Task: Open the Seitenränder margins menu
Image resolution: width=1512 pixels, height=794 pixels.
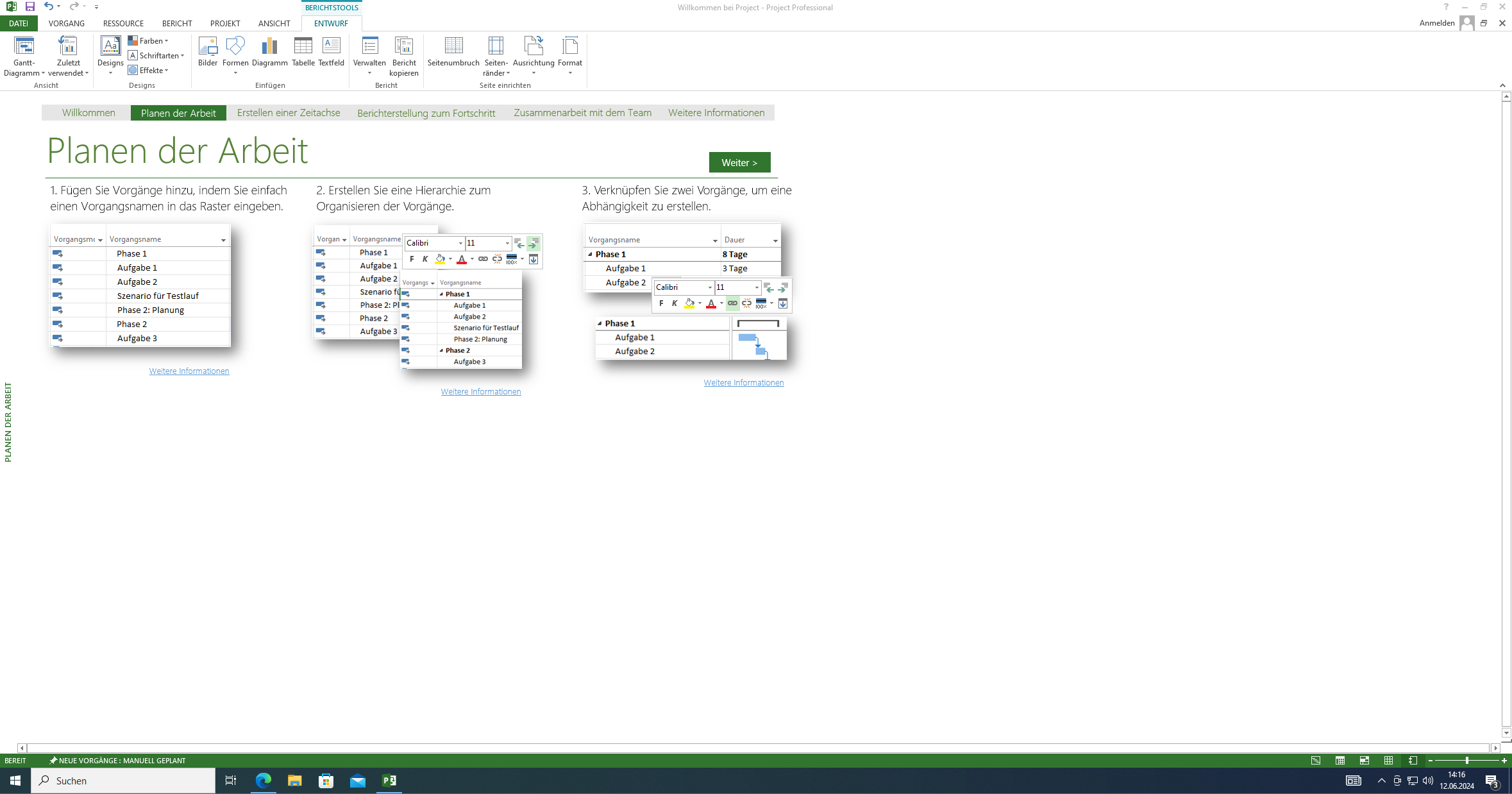Action: point(496,56)
